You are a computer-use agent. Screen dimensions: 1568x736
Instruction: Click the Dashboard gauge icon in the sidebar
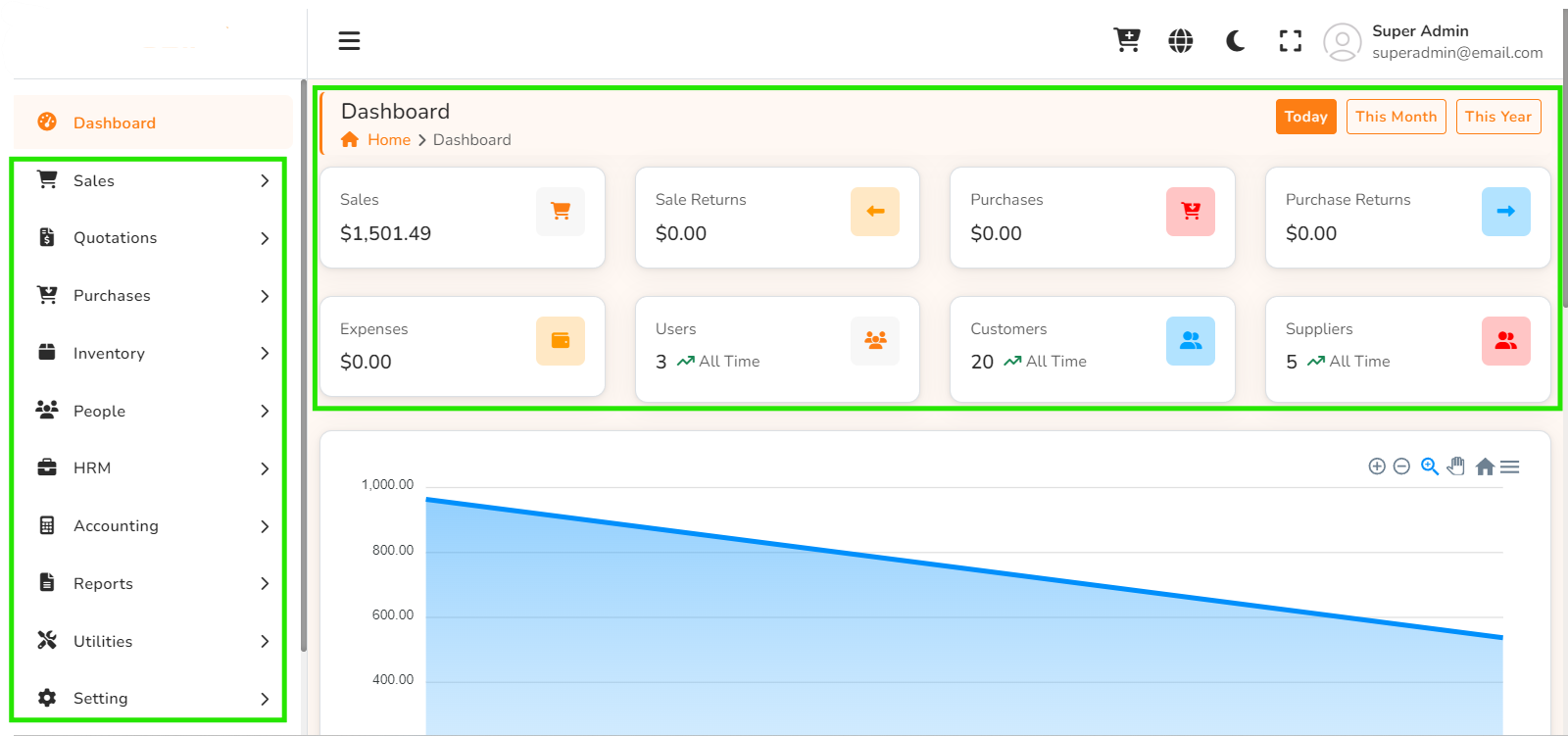pos(47,122)
